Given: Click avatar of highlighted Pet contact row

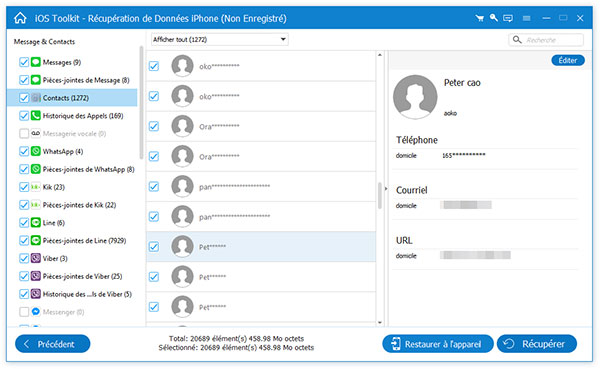Looking at the screenshot, I should [x=182, y=247].
